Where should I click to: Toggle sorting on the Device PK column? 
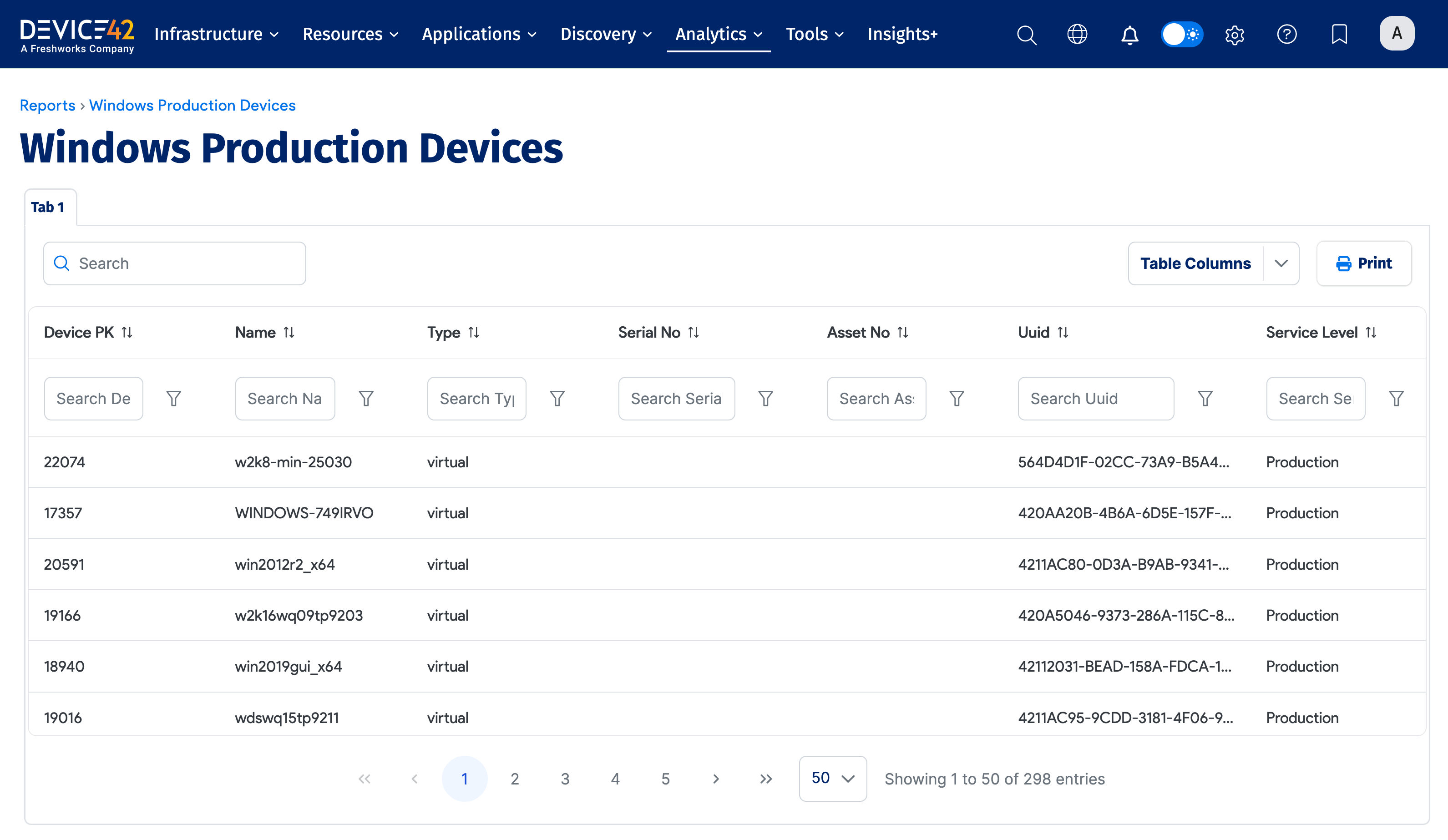point(127,332)
